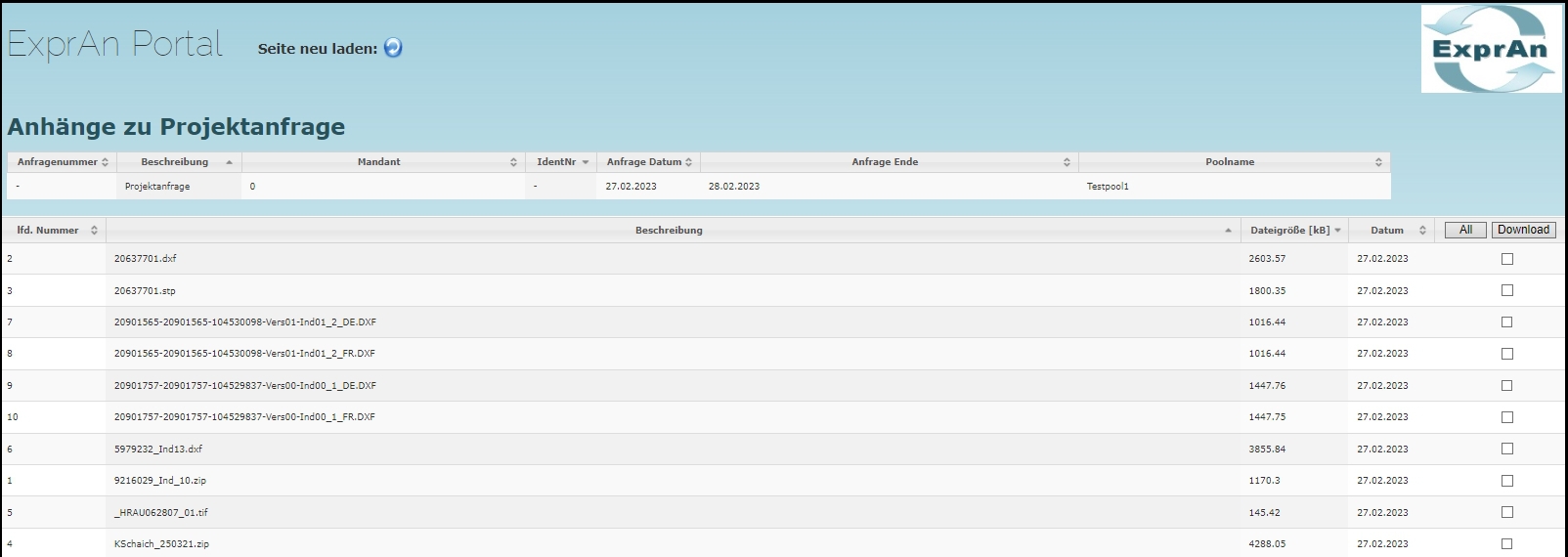Click the ExprAn logo image
This screenshot has width=1568, height=557.
1491,49
